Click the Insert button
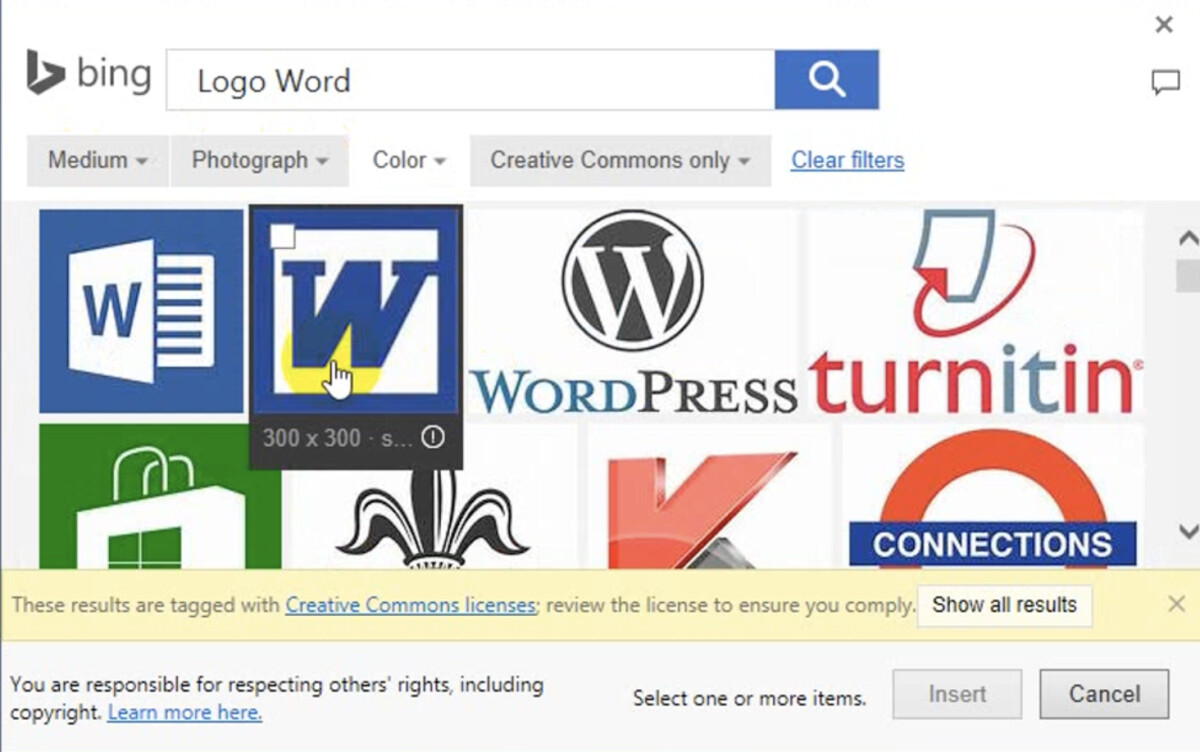 957,694
